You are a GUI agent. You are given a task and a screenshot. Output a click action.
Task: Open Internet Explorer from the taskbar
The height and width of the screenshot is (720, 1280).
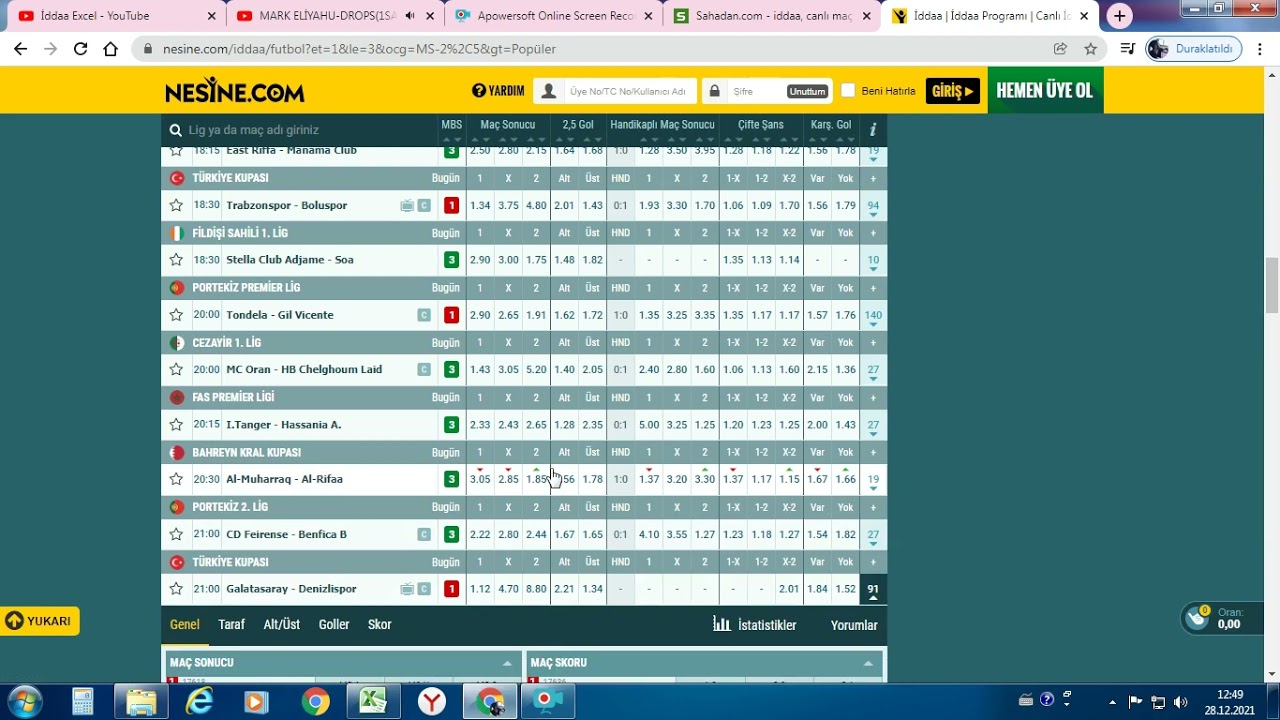tap(200, 702)
